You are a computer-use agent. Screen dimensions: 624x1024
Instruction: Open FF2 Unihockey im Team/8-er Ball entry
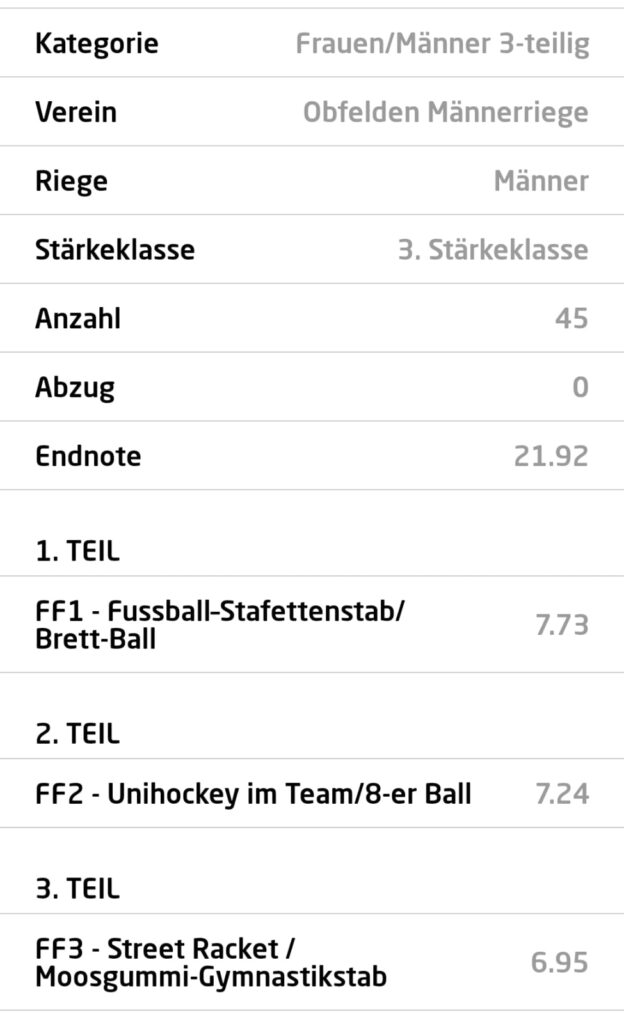253,794
